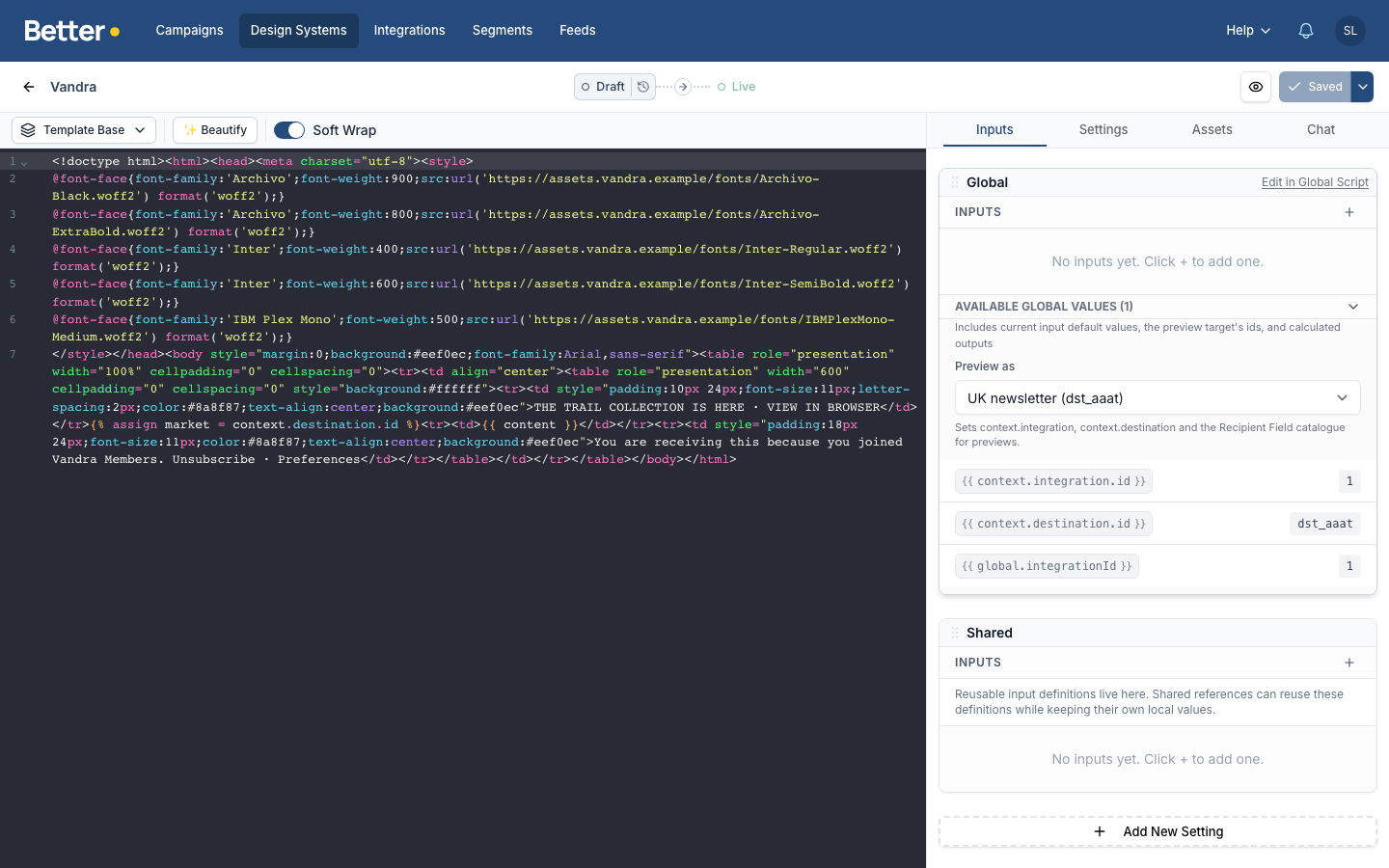The width and height of the screenshot is (1389, 868).
Task: Toggle the preview eye button
Action: [x=1256, y=87]
